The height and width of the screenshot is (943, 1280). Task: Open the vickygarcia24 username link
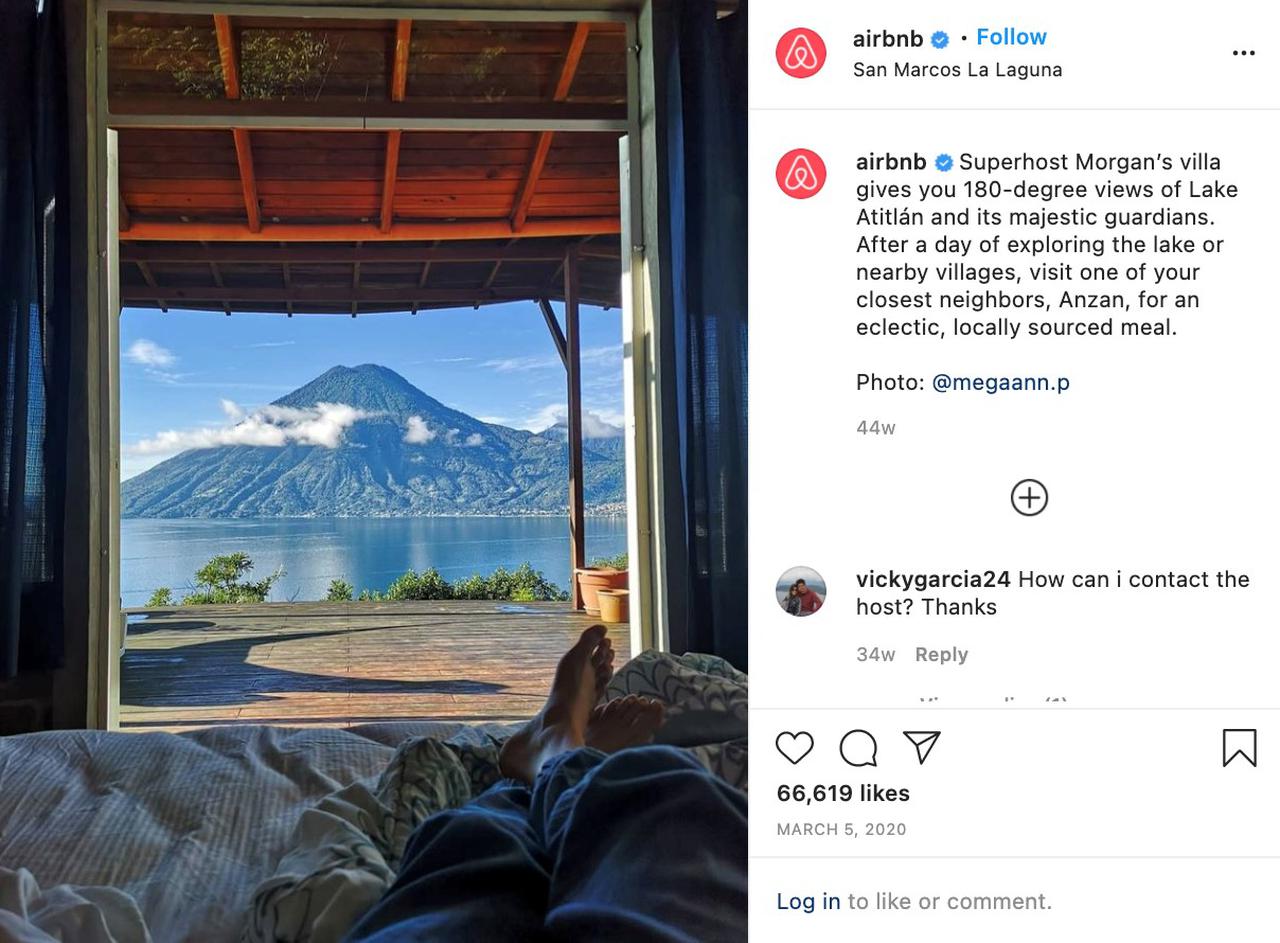click(x=933, y=579)
